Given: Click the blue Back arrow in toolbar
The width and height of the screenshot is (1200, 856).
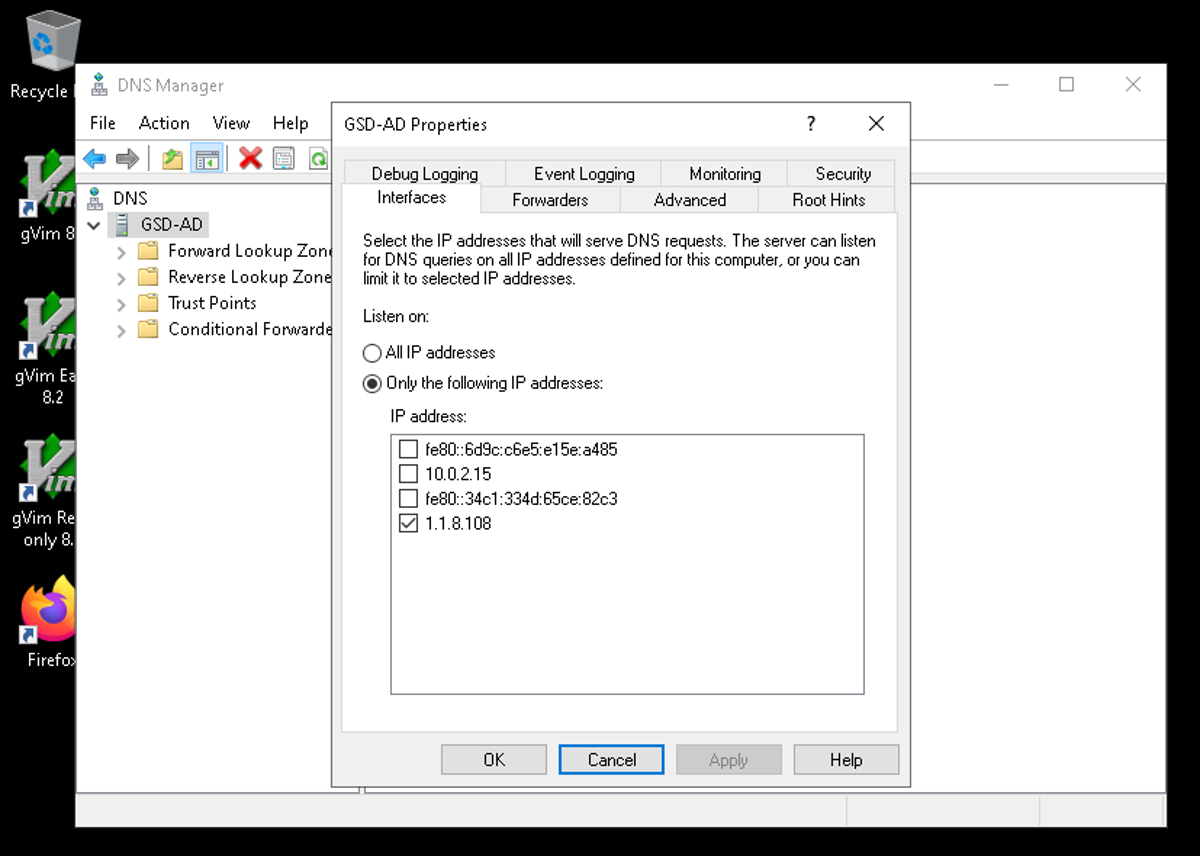Looking at the screenshot, I should click(95, 158).
